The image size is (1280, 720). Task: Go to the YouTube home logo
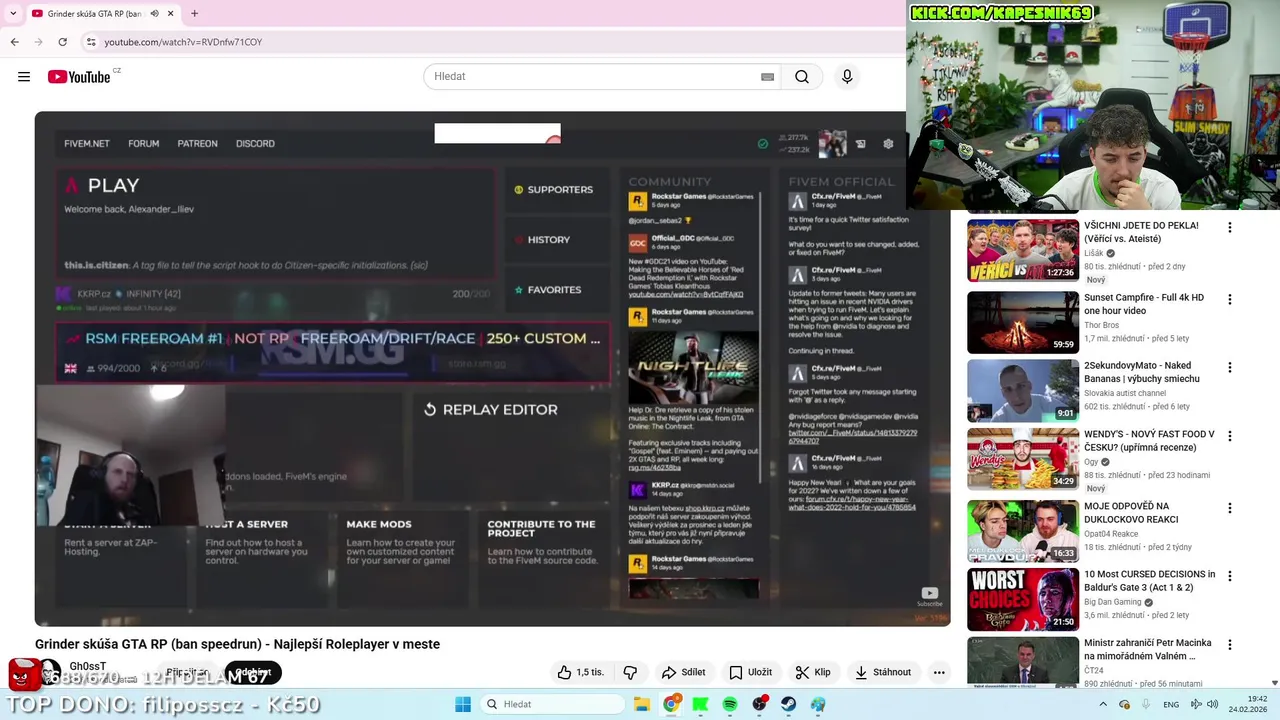click(79, 77)
